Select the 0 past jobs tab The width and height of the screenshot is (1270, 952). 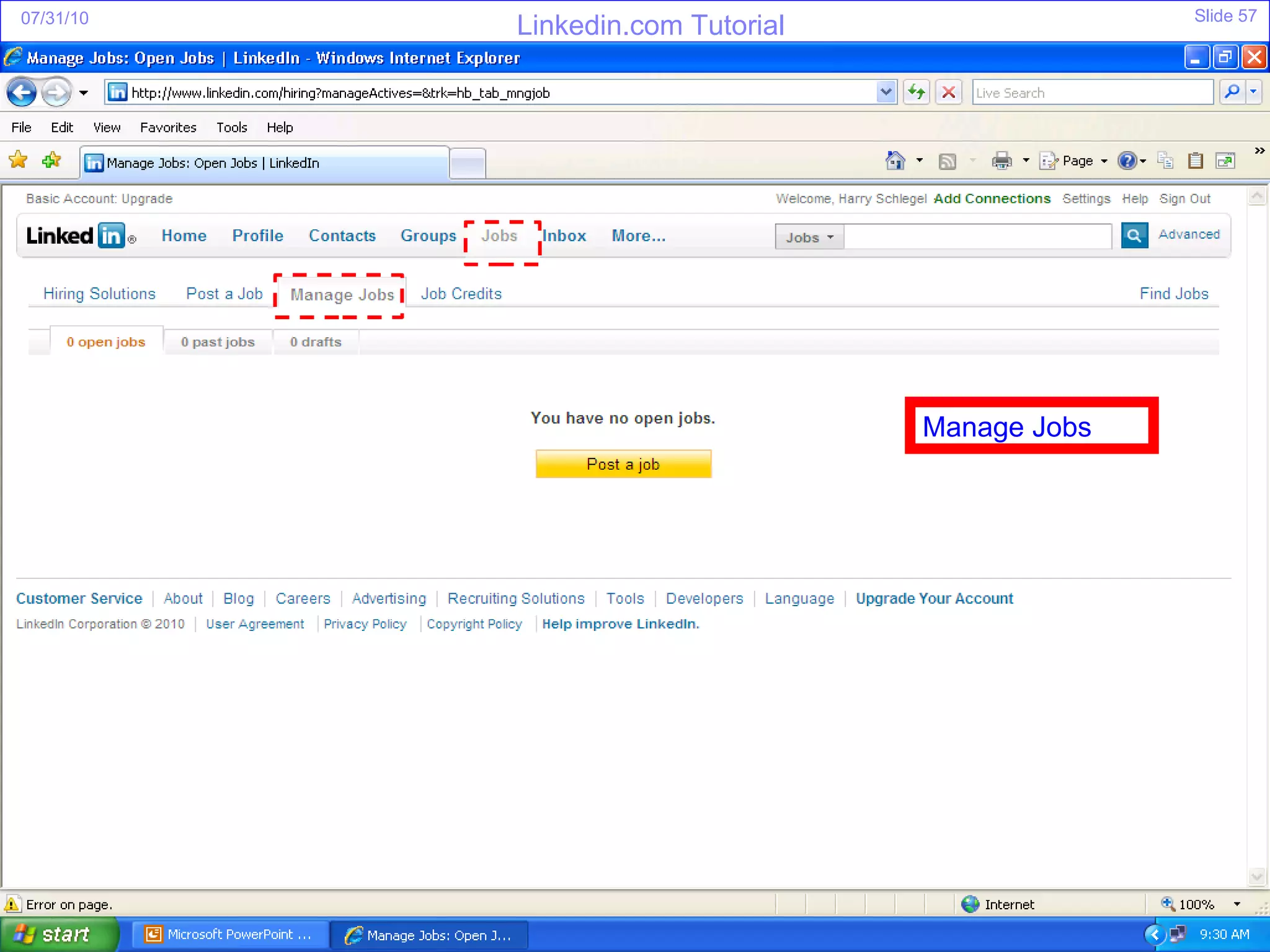tap(218, 342)
